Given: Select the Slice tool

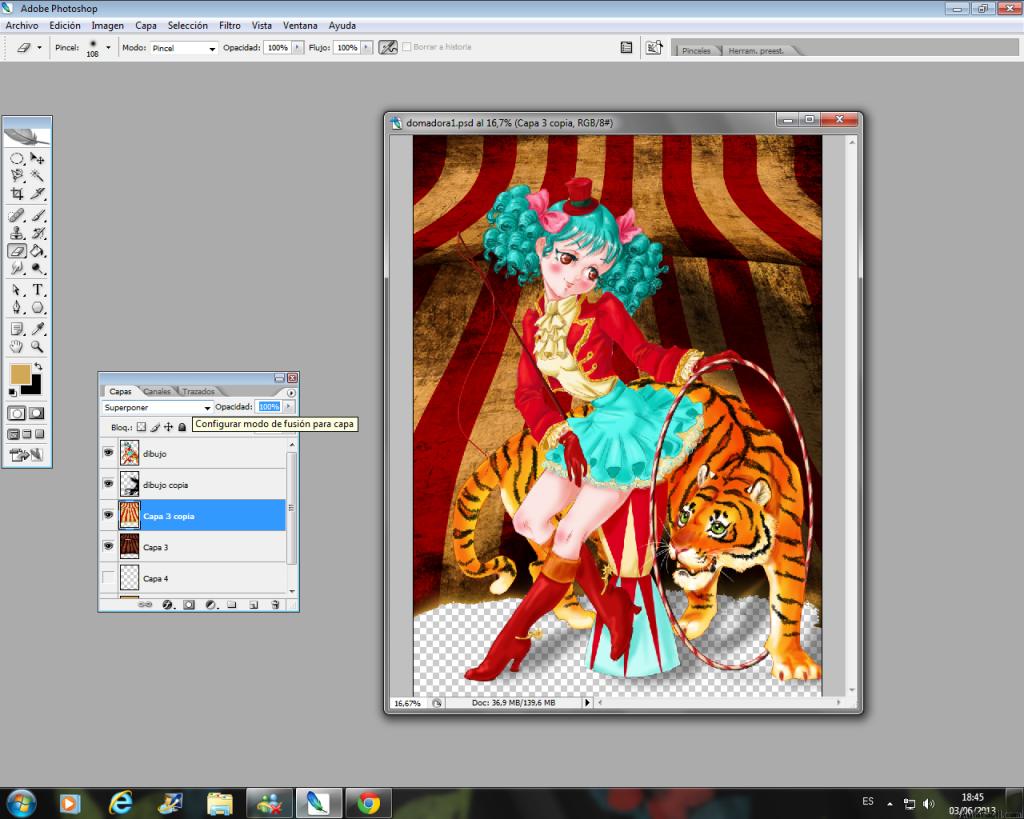Looking at the screenshot, I should coord(37,193).
